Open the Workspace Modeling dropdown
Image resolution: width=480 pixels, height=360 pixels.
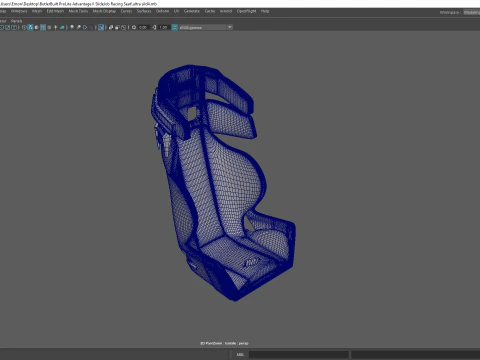pyautogui.click(x=471, y=12)
